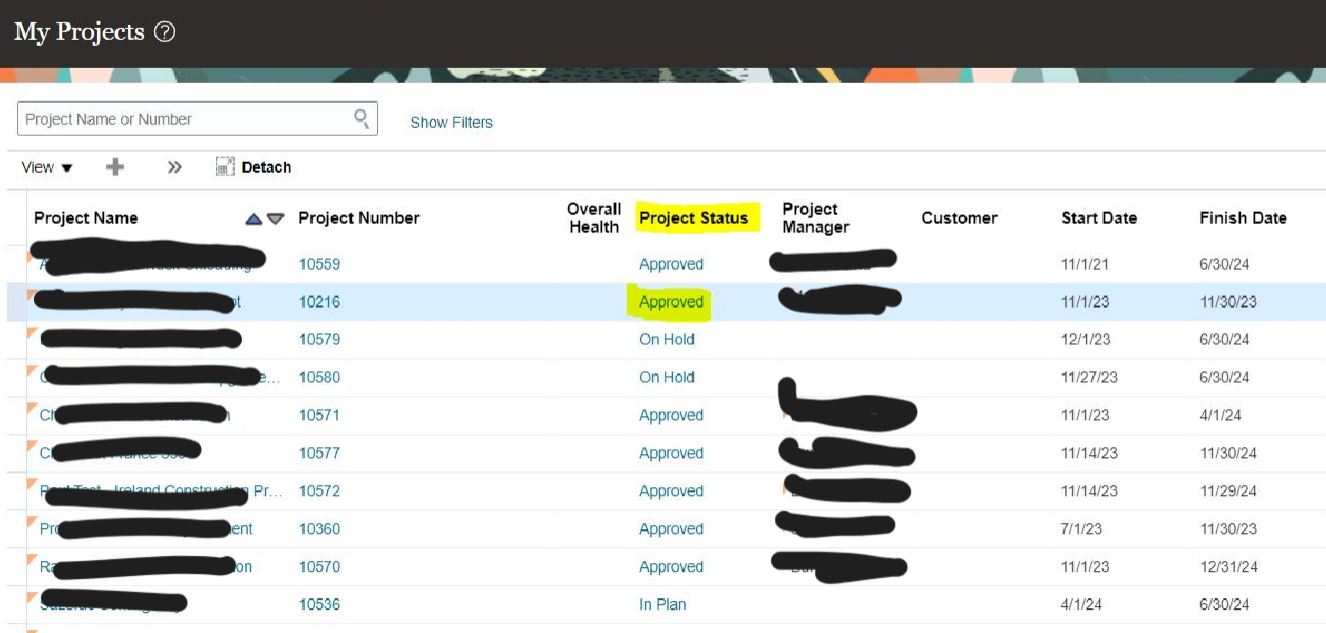The image size is (1326, 633).
Task: Click the Show Filters link
Action: [450, 122]
